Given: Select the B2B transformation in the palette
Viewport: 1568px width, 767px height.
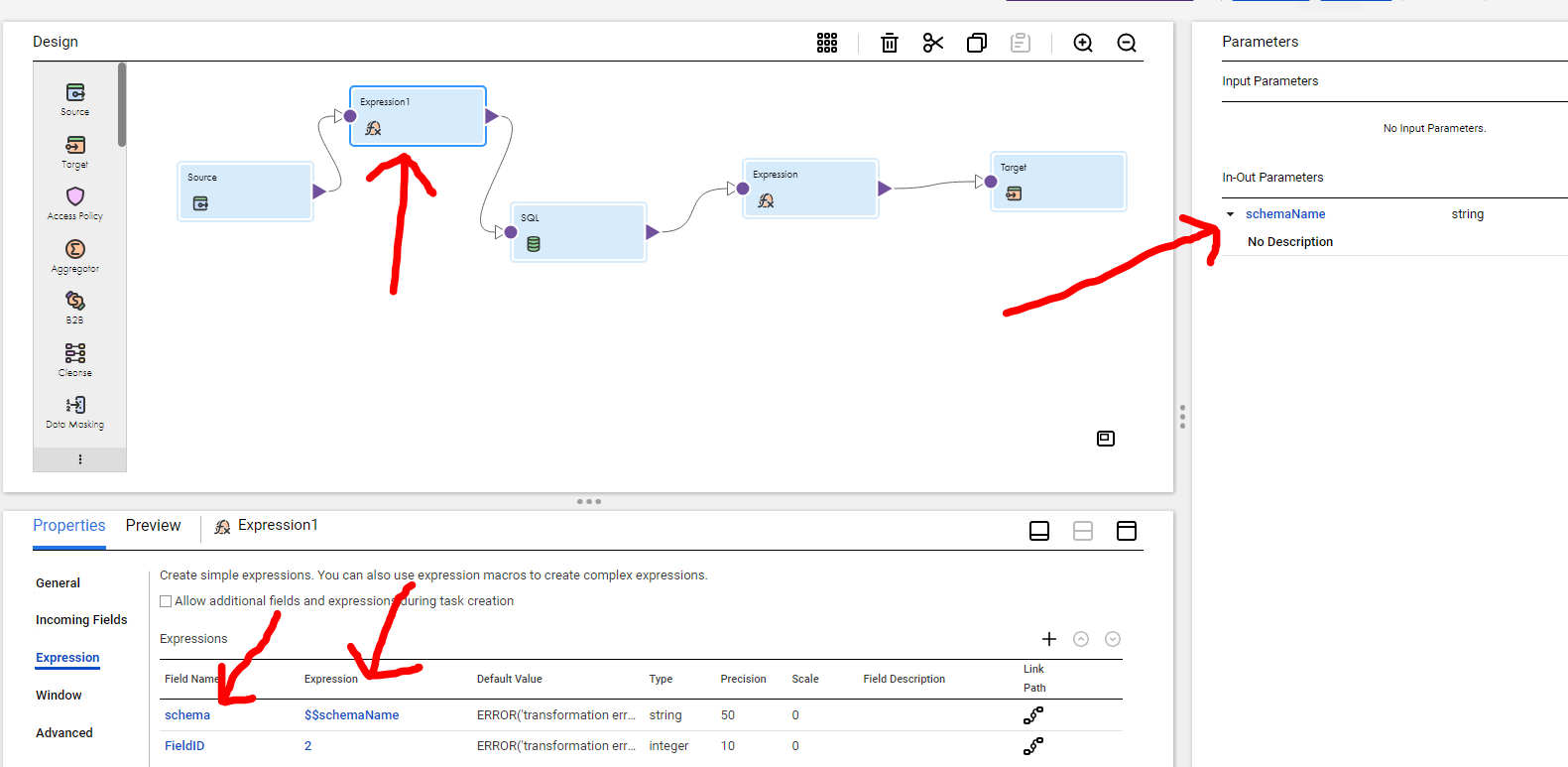Looking at the screenshot, I should click(x=75, y=308).
